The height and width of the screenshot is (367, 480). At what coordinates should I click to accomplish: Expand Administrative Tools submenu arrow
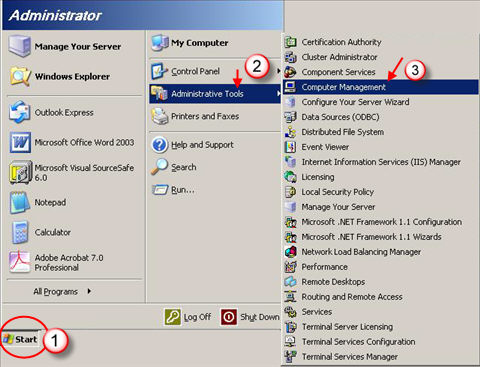tap(278, 94)
